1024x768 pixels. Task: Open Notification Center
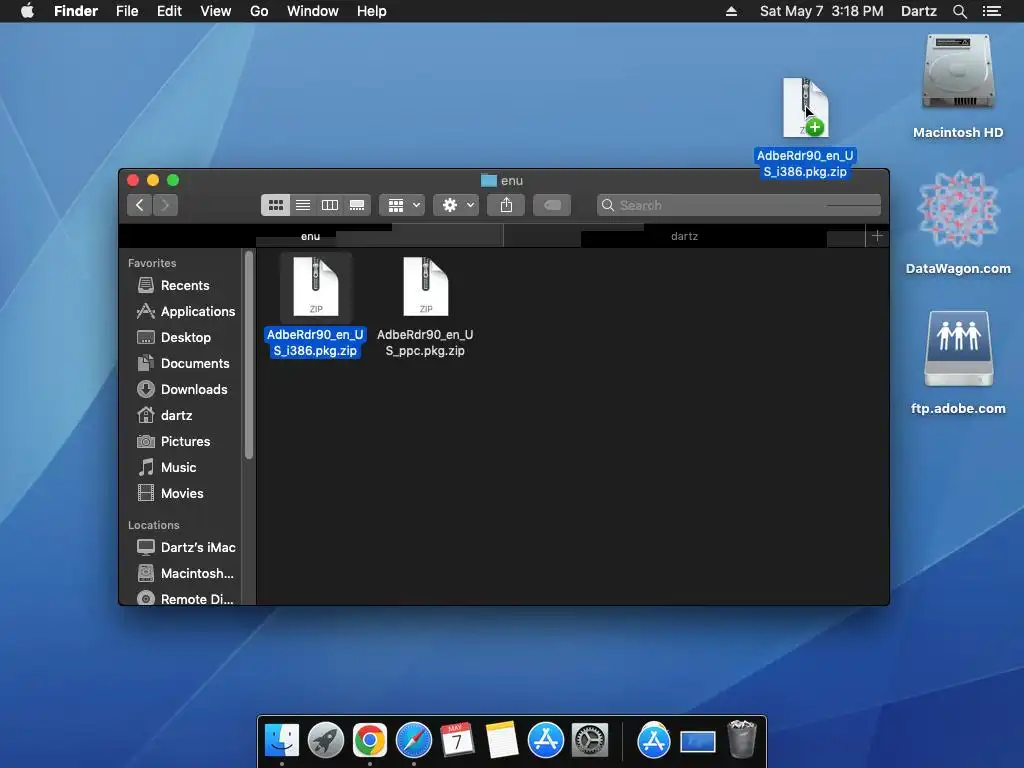[991, 11]
